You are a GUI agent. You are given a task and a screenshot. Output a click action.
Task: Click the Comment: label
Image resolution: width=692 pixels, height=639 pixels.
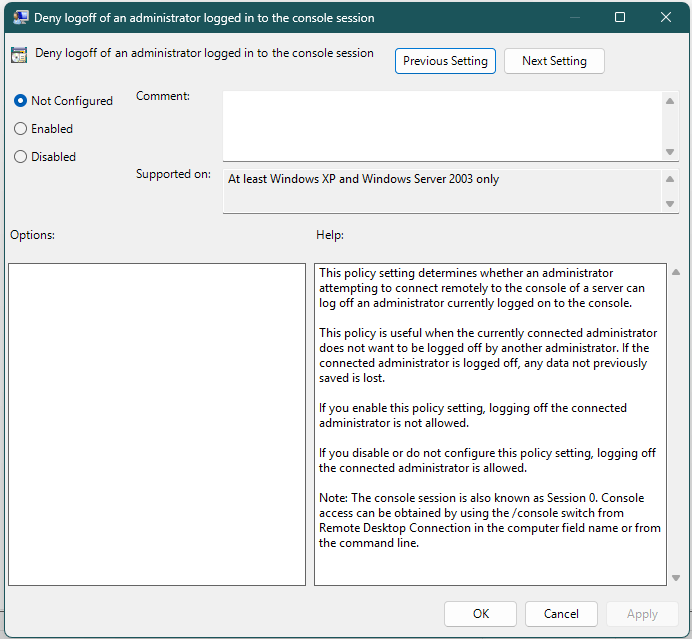click(x=163, y=96)
